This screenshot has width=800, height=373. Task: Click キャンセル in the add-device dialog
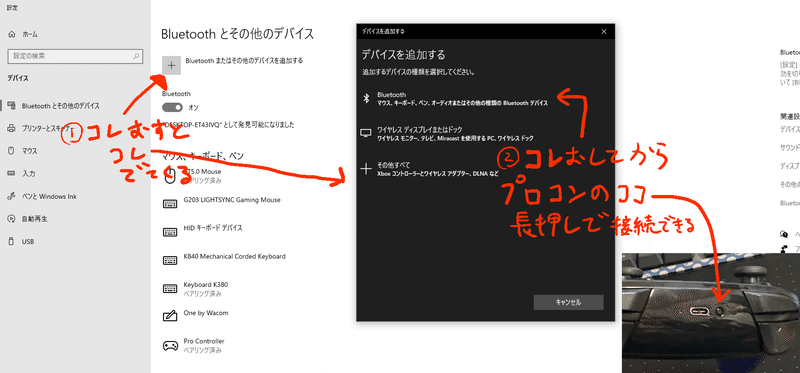[x=568, y=302]
